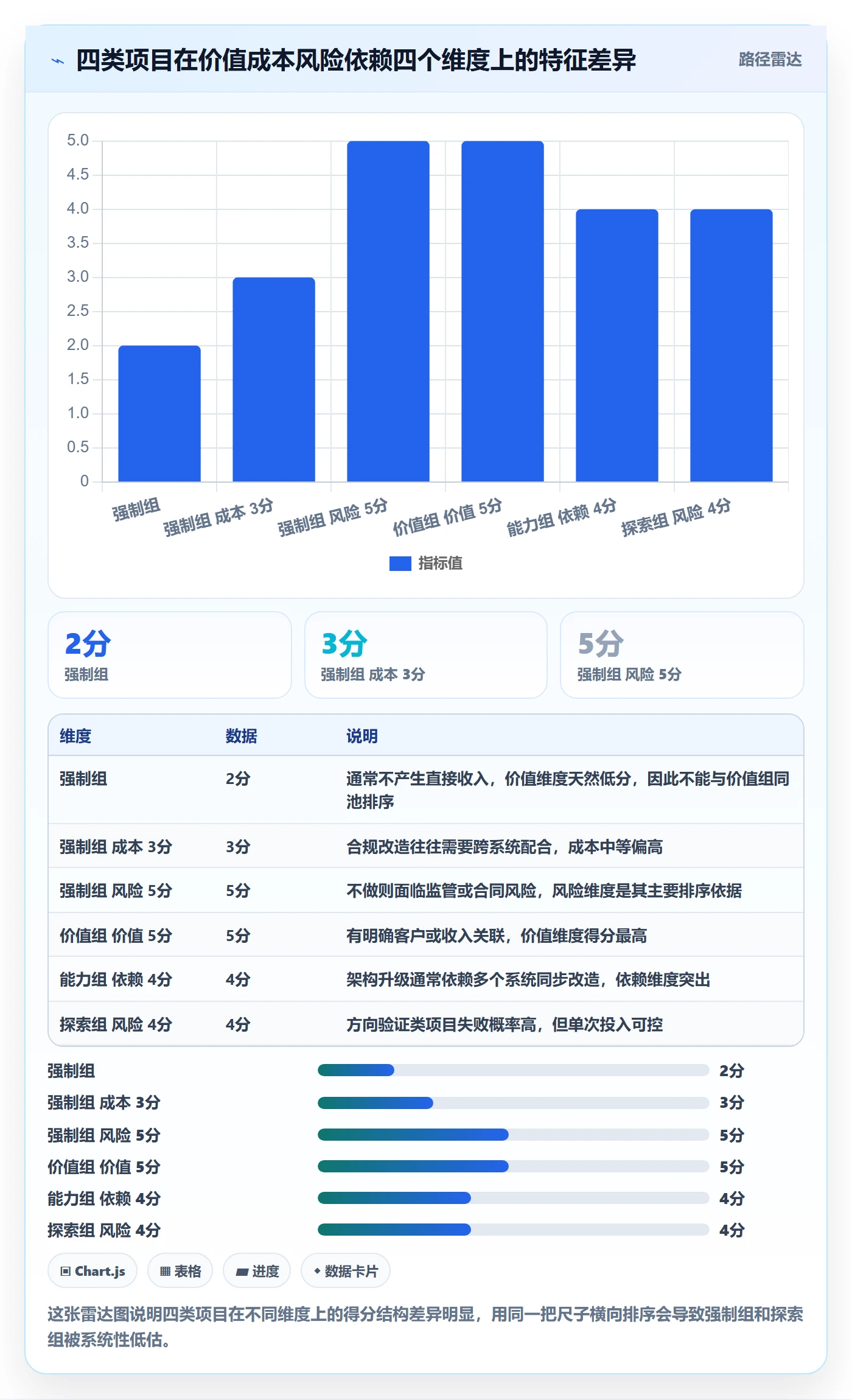Screen dimensions: 852x1400
Task: Open the 2分 强制组 data card
Action: (170, 655)
